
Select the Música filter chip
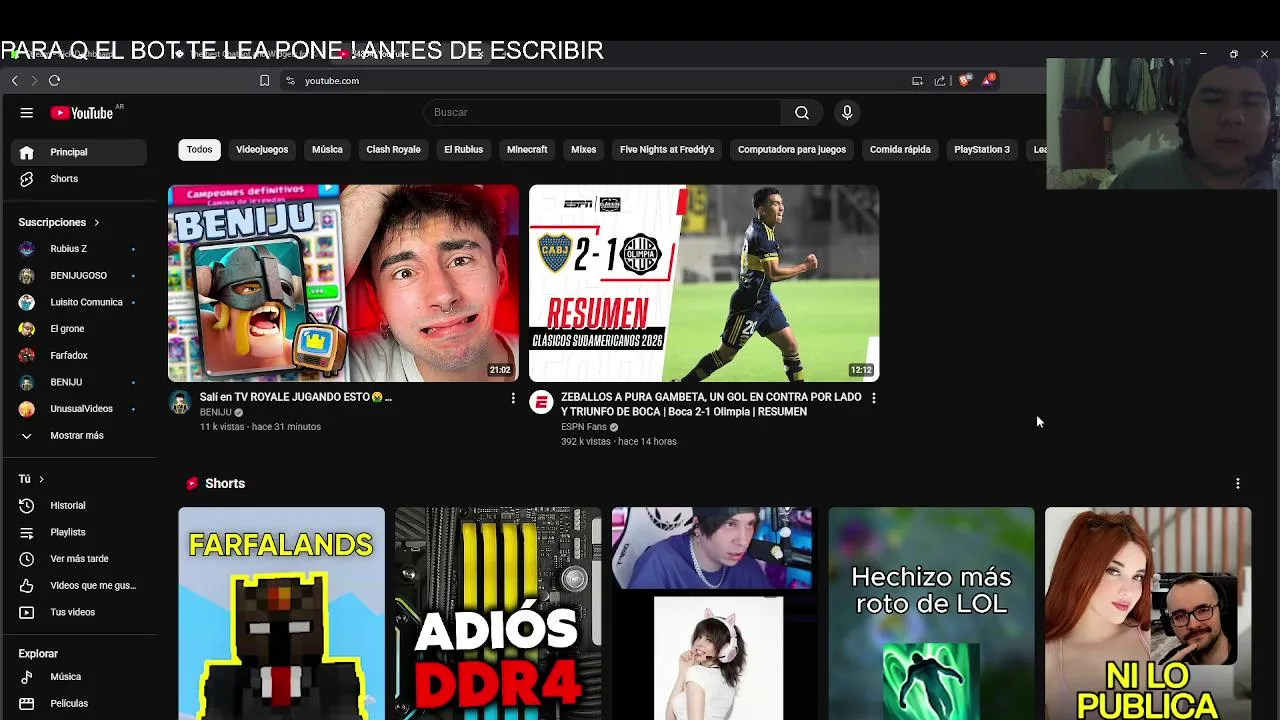[x=327, y=150]
